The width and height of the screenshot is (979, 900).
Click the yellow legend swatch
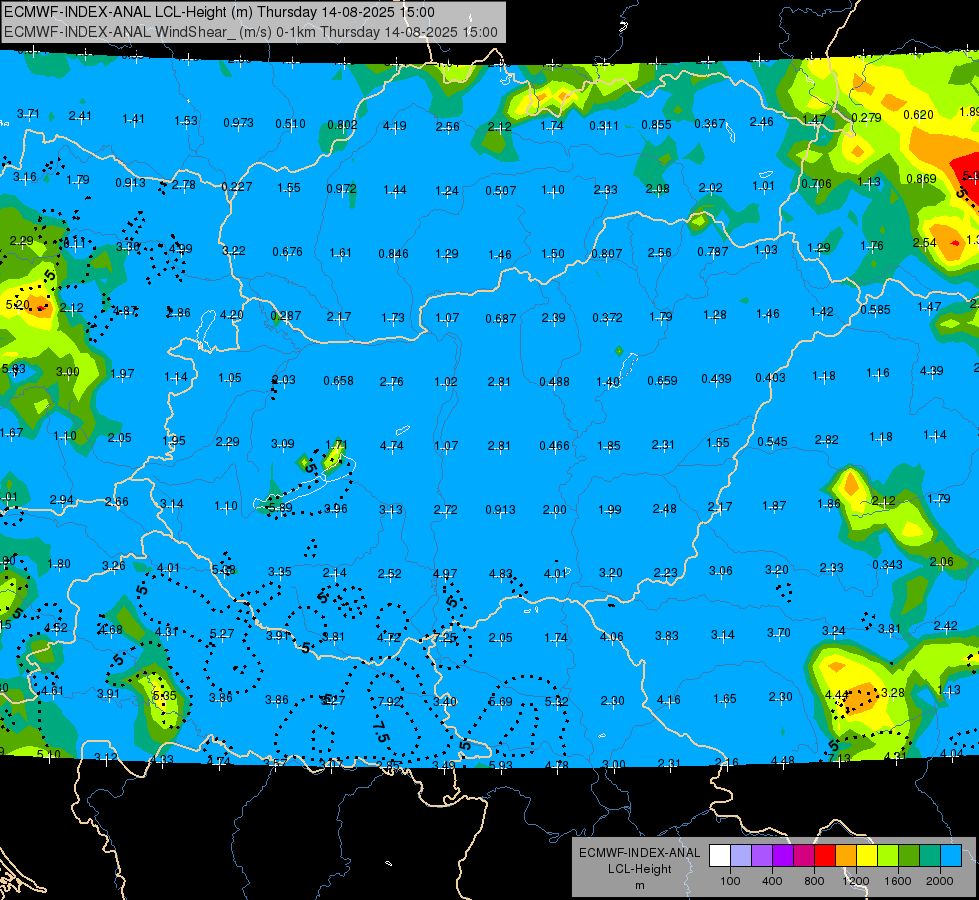click(x=867, y=856)
